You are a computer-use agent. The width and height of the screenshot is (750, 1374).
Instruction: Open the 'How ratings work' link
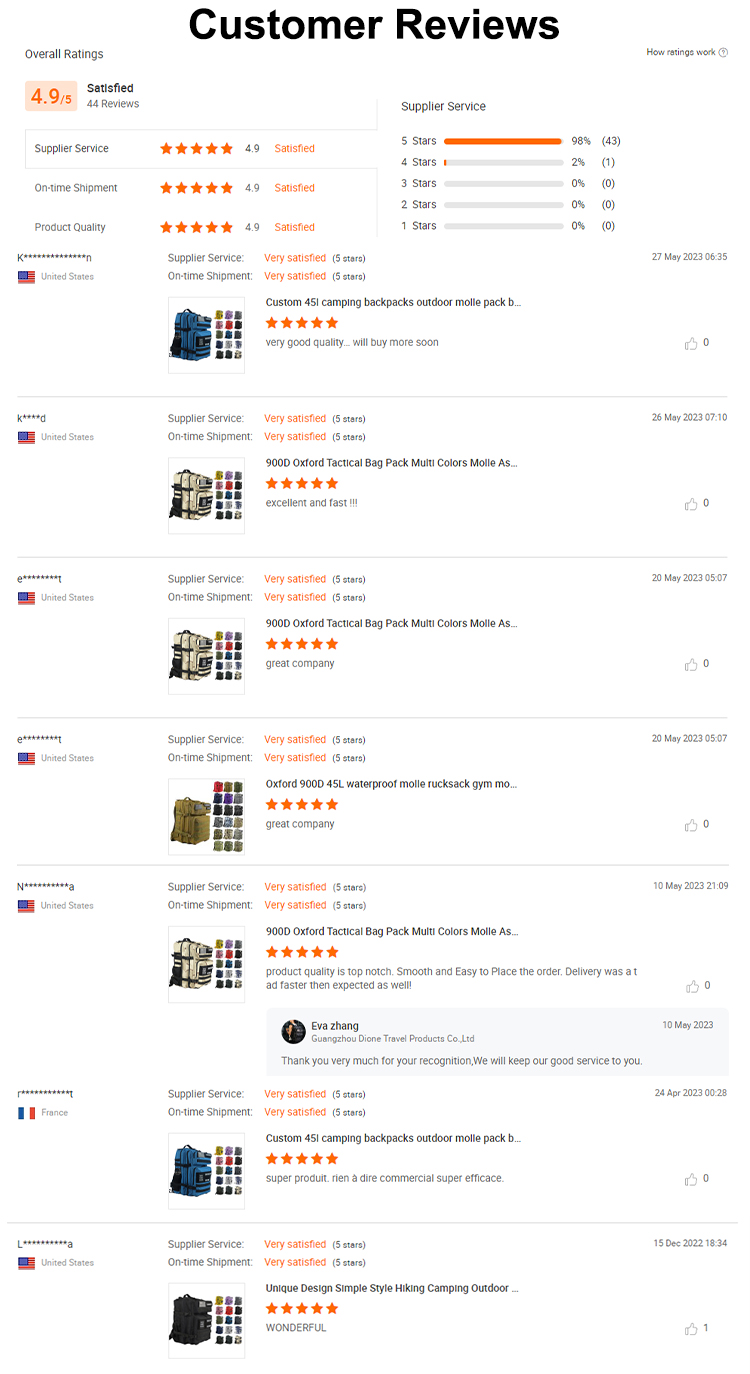[x=680, y=52]
